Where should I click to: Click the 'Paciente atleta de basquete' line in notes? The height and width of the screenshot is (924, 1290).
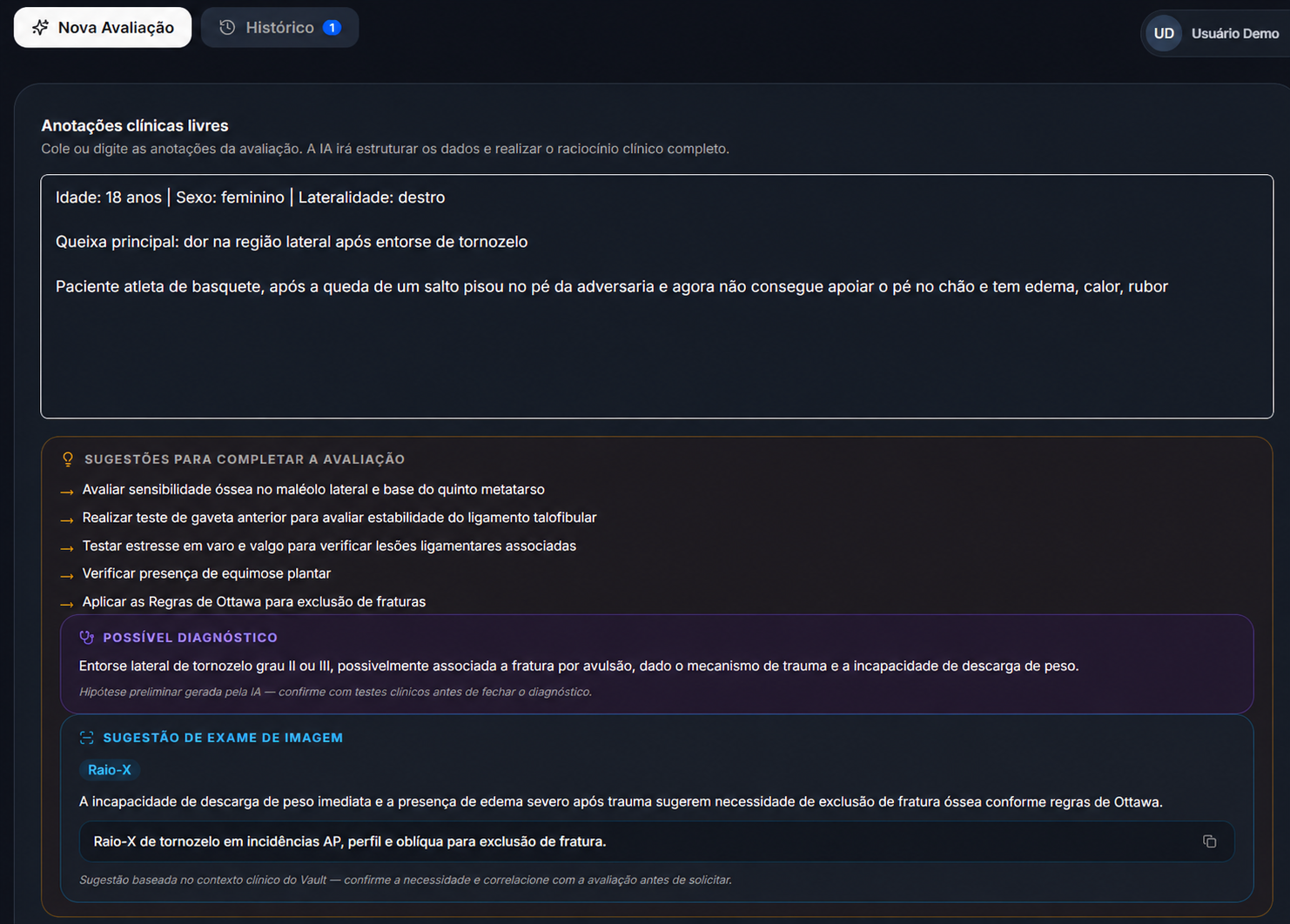[x=612, y=286]
